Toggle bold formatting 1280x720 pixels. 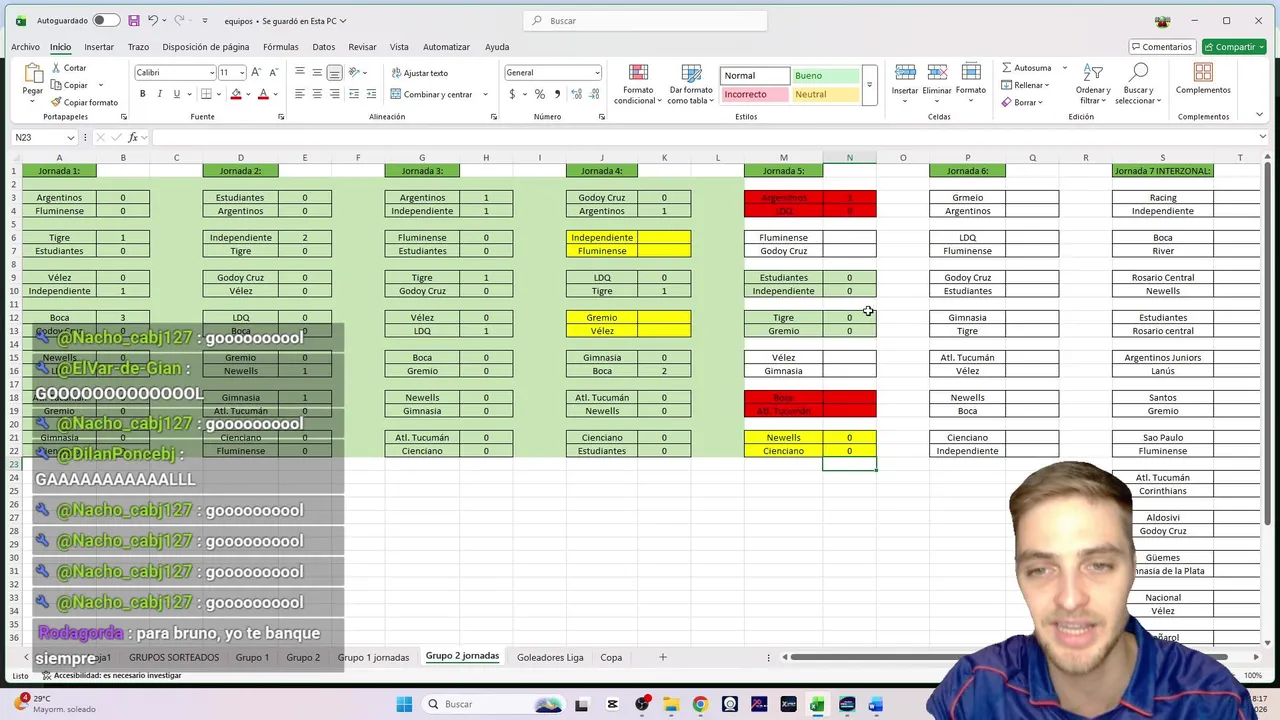click(142, 94)
